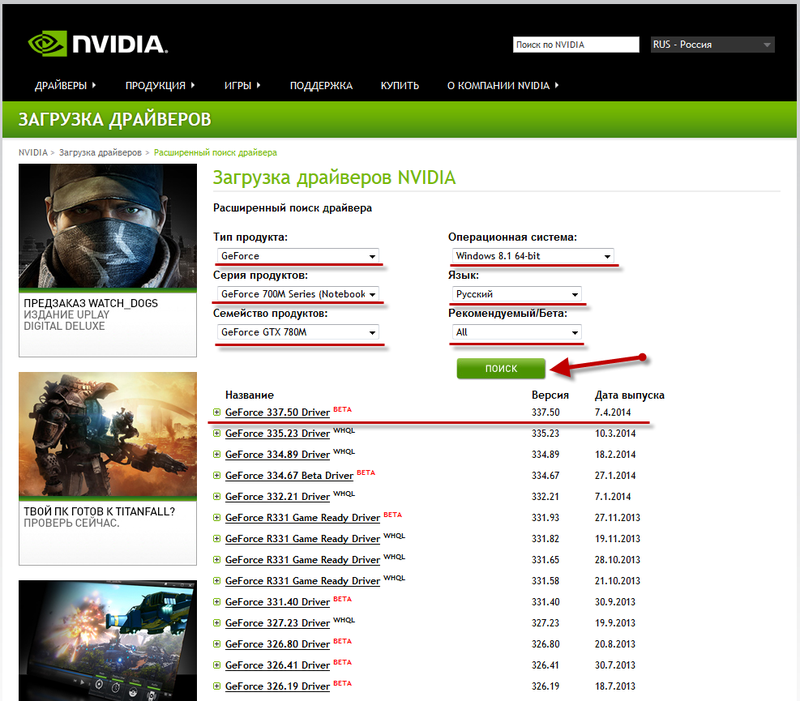
Task: Open the Titanfall banner image
Action: pyautogui.click(x=108, y=434)
